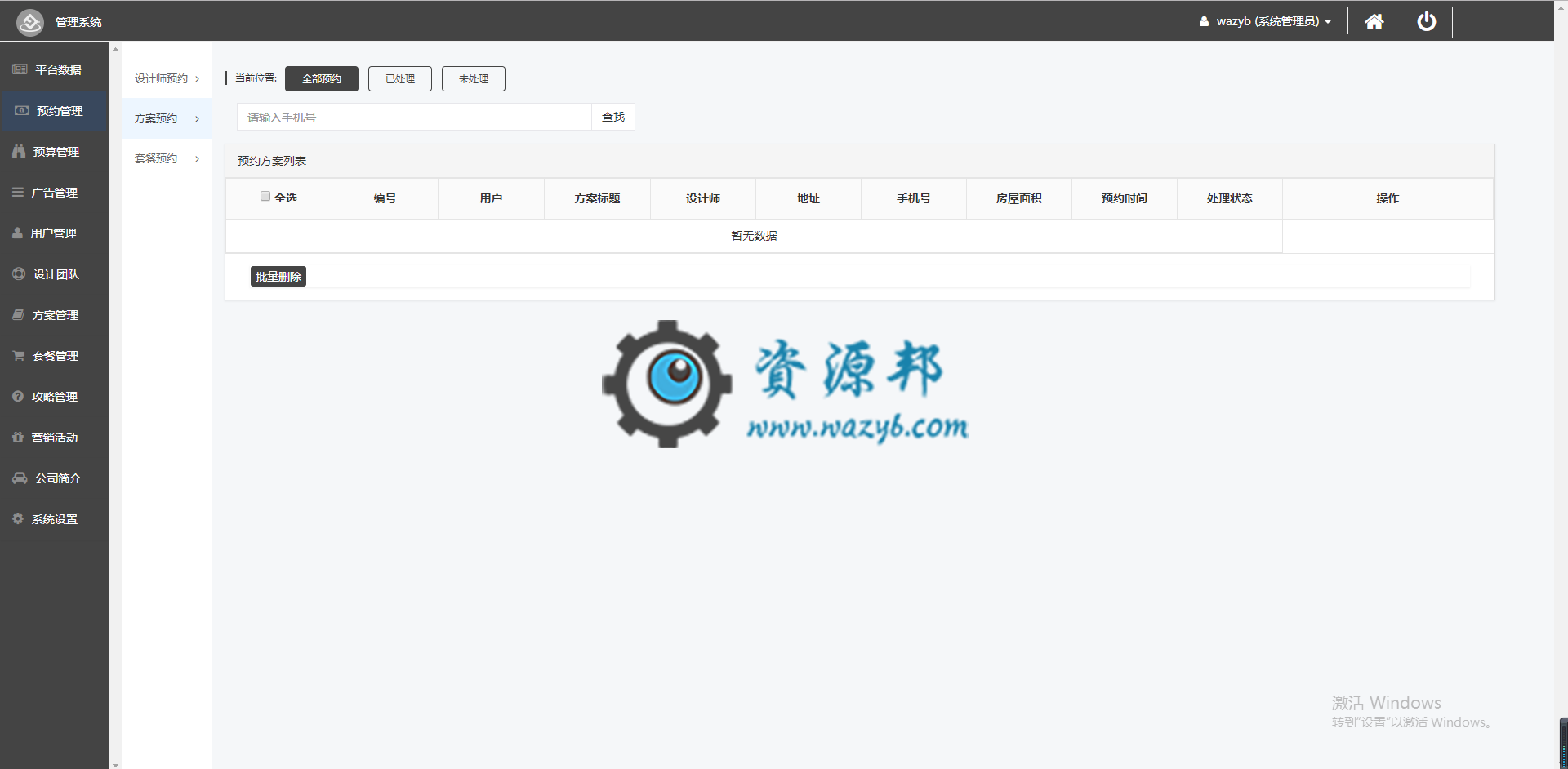The width and height of the screenshot is (1568, 769).
Task: Click the 预约时间 column header
Action: [1125, 198]
